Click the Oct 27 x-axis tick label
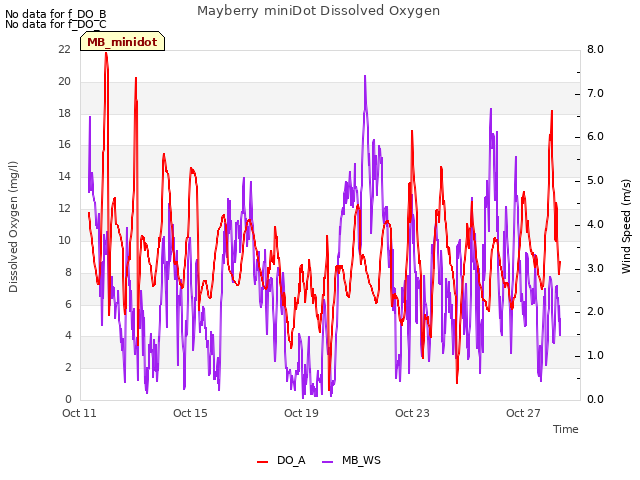 click(x=523, y=413)
